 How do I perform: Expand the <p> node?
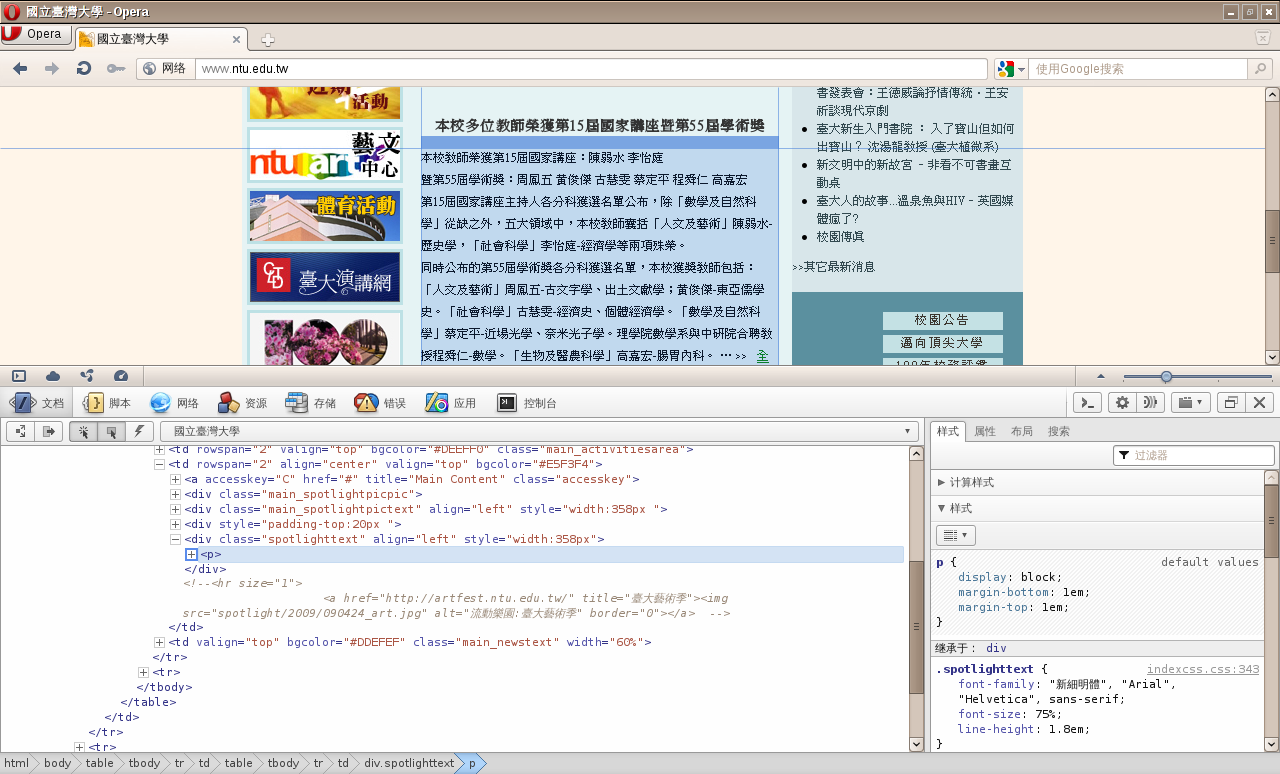coord(191,554)
